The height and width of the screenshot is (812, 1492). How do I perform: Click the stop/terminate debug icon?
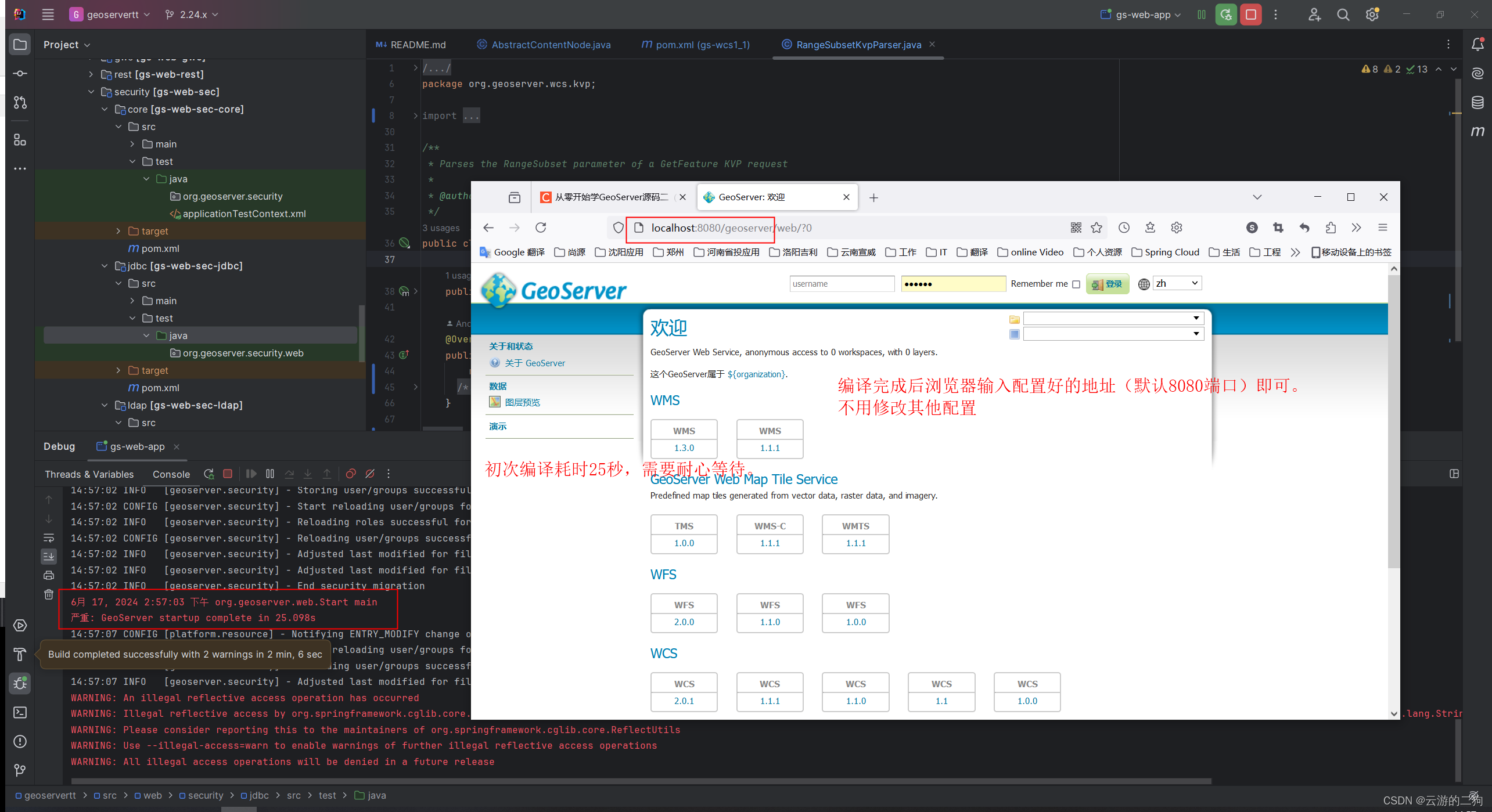point(227,473)
